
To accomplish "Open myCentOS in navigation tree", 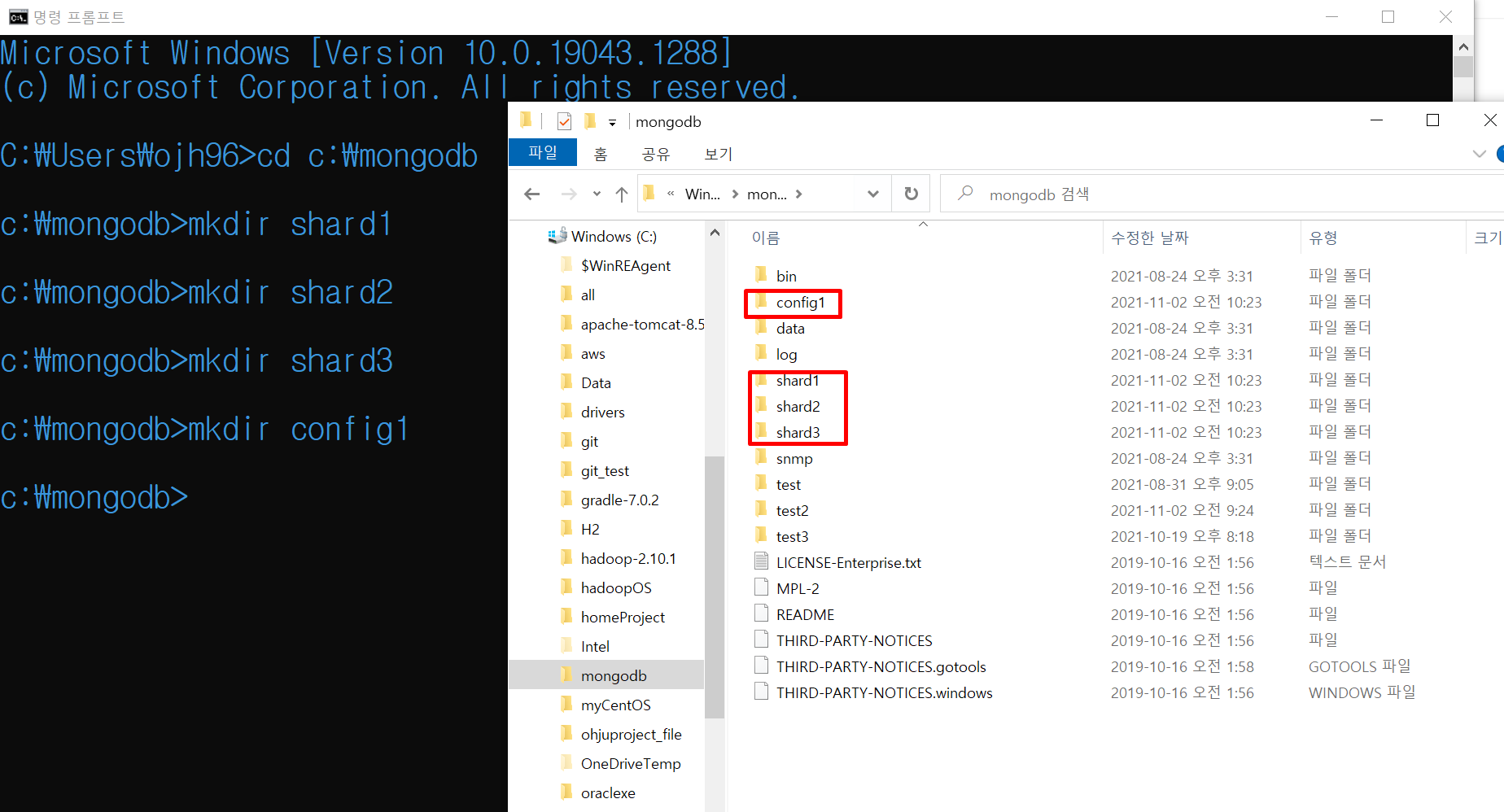I will point(615,705).
